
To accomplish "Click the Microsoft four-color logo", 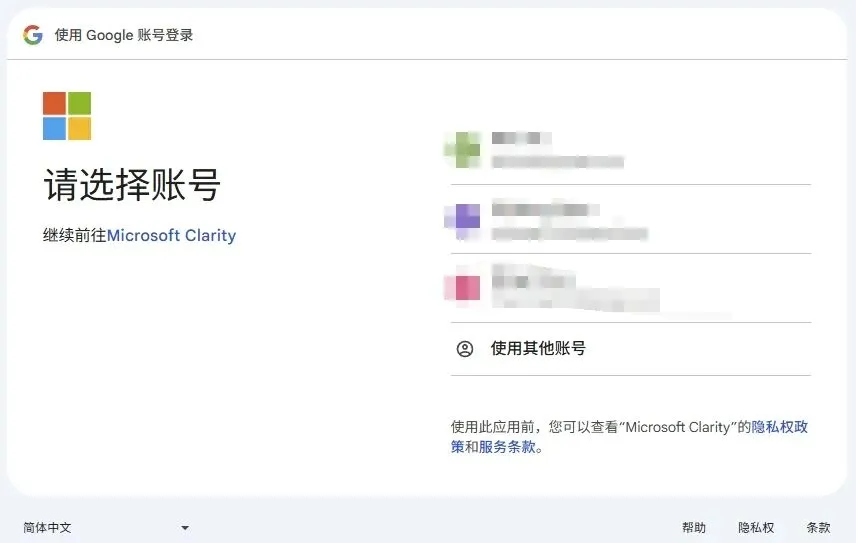I will 67,116.
